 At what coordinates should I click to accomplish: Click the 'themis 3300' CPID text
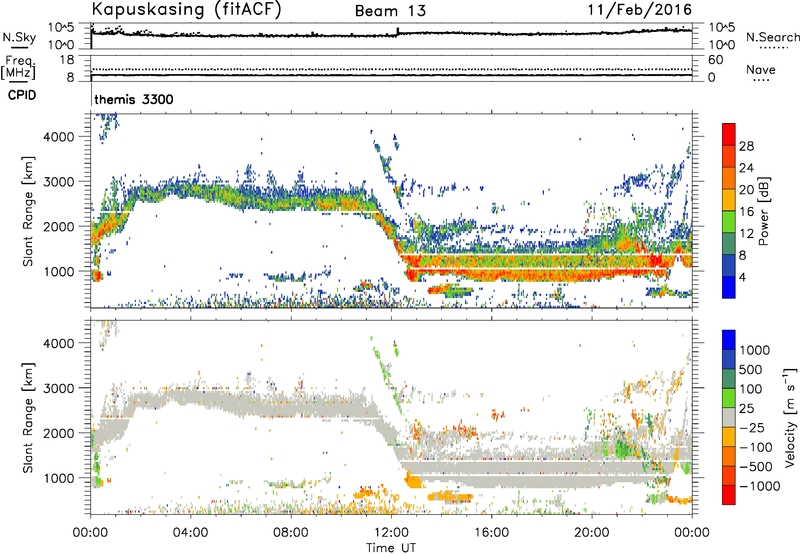tap(134, 99)
